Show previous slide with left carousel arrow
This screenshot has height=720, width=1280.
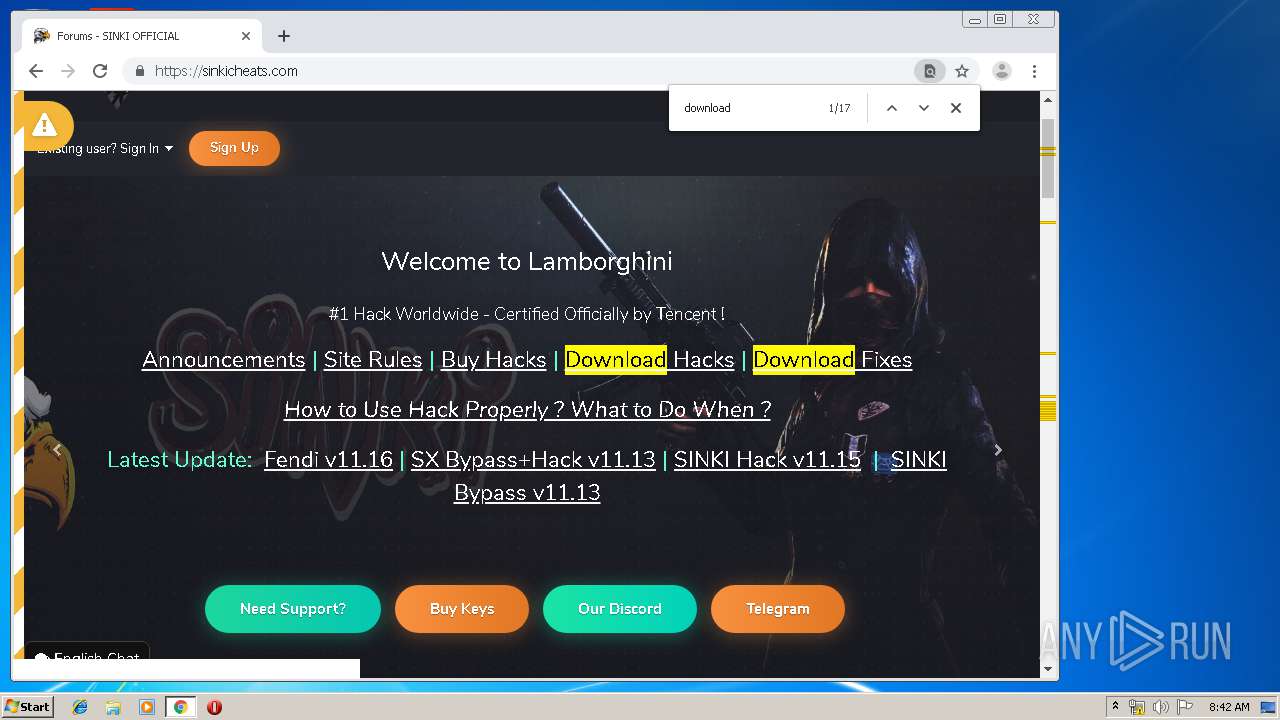coord(57,450)
